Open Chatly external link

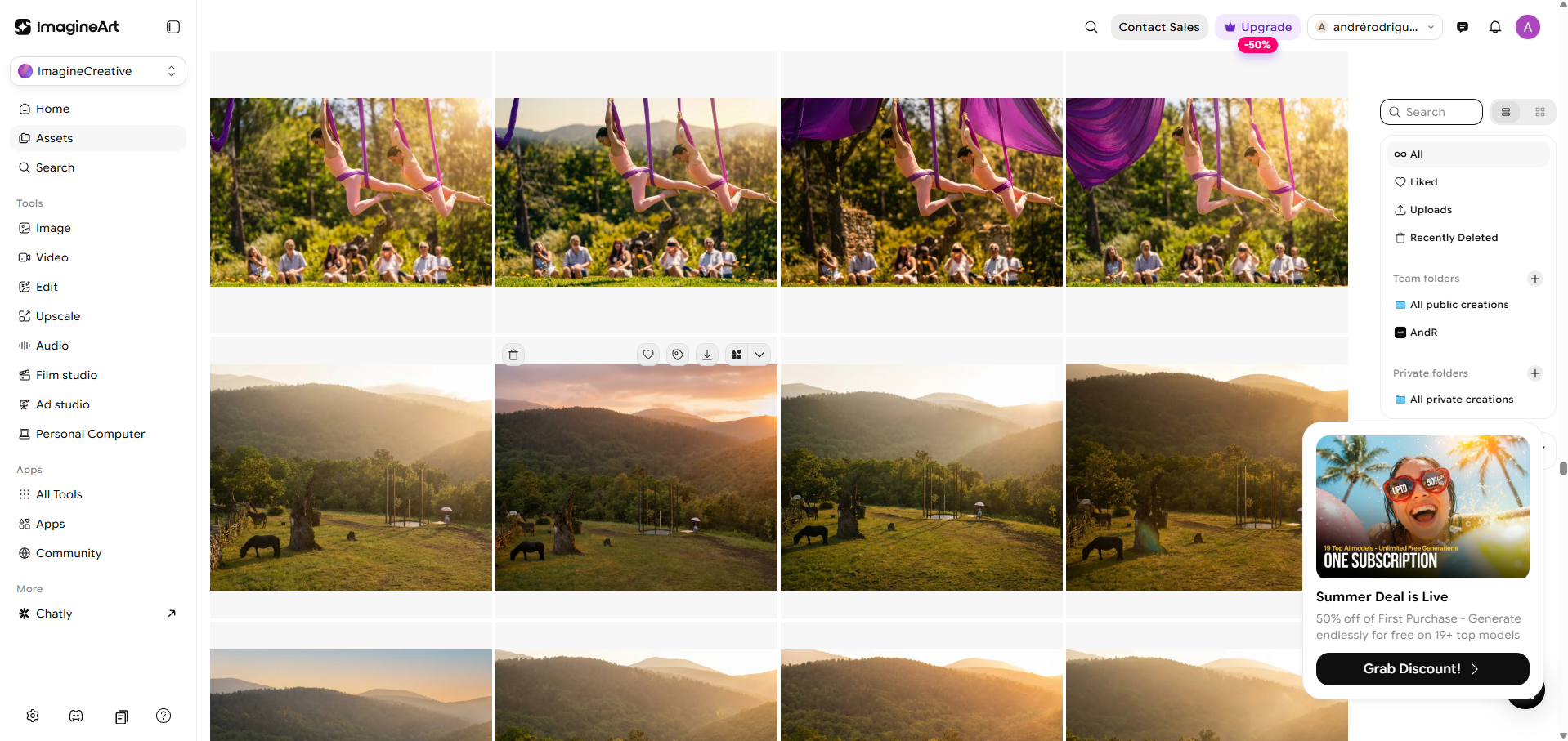(98, 614)
